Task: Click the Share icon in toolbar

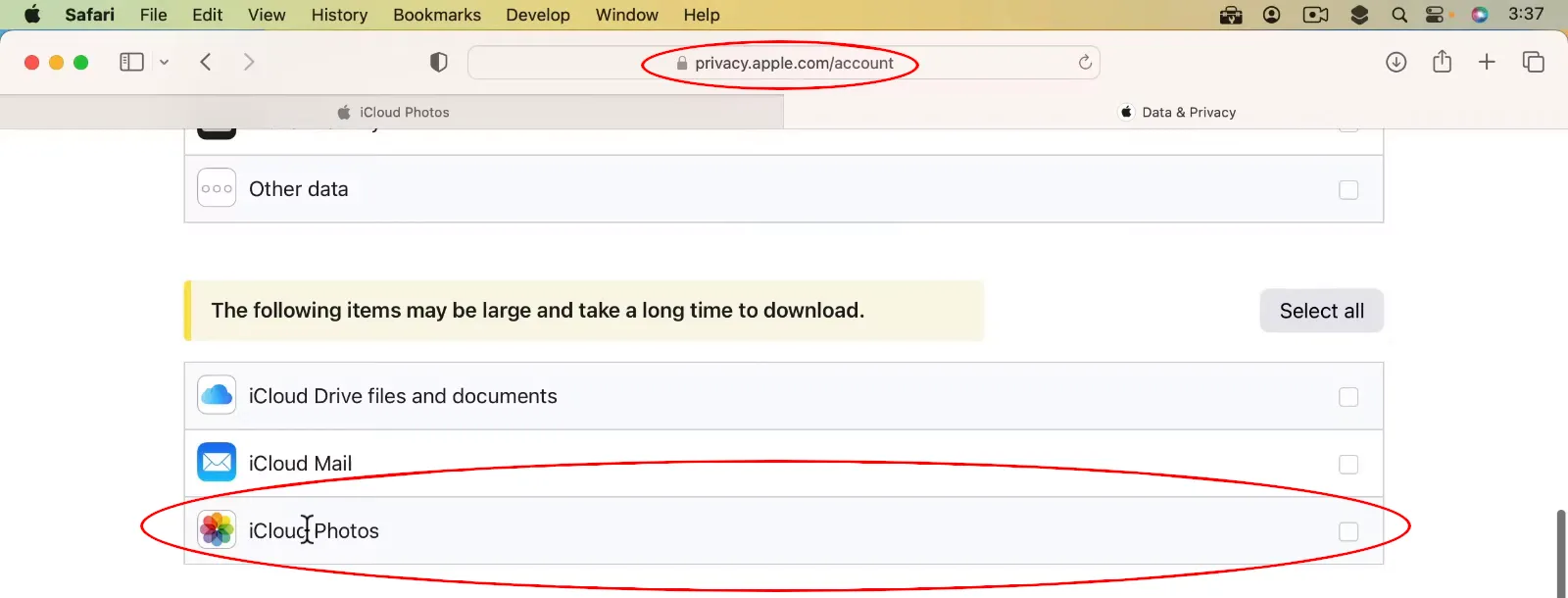Action: click(1442, 63)
